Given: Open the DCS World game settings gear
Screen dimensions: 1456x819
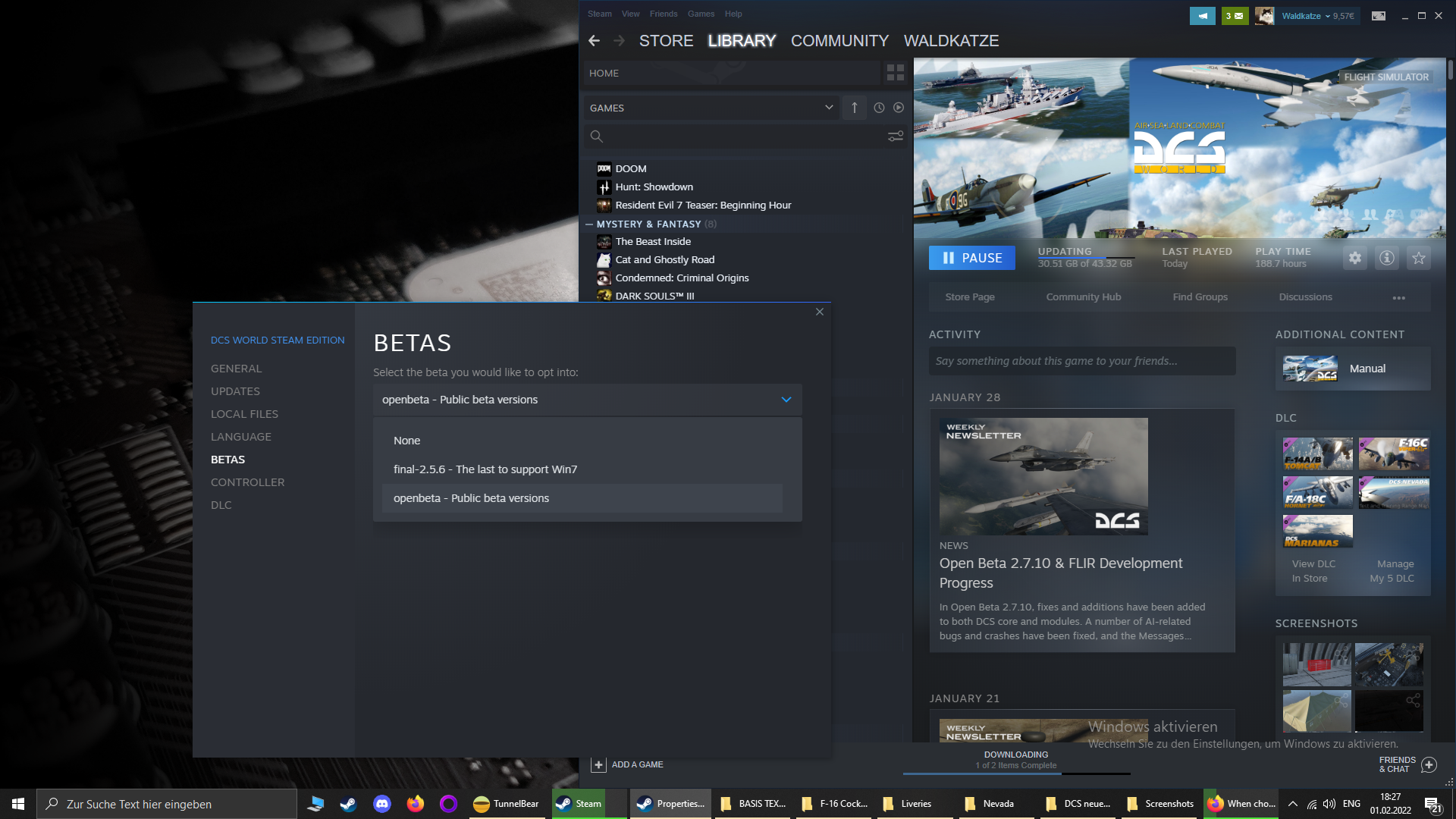Looking at the screenshot, I should 1355,258.
